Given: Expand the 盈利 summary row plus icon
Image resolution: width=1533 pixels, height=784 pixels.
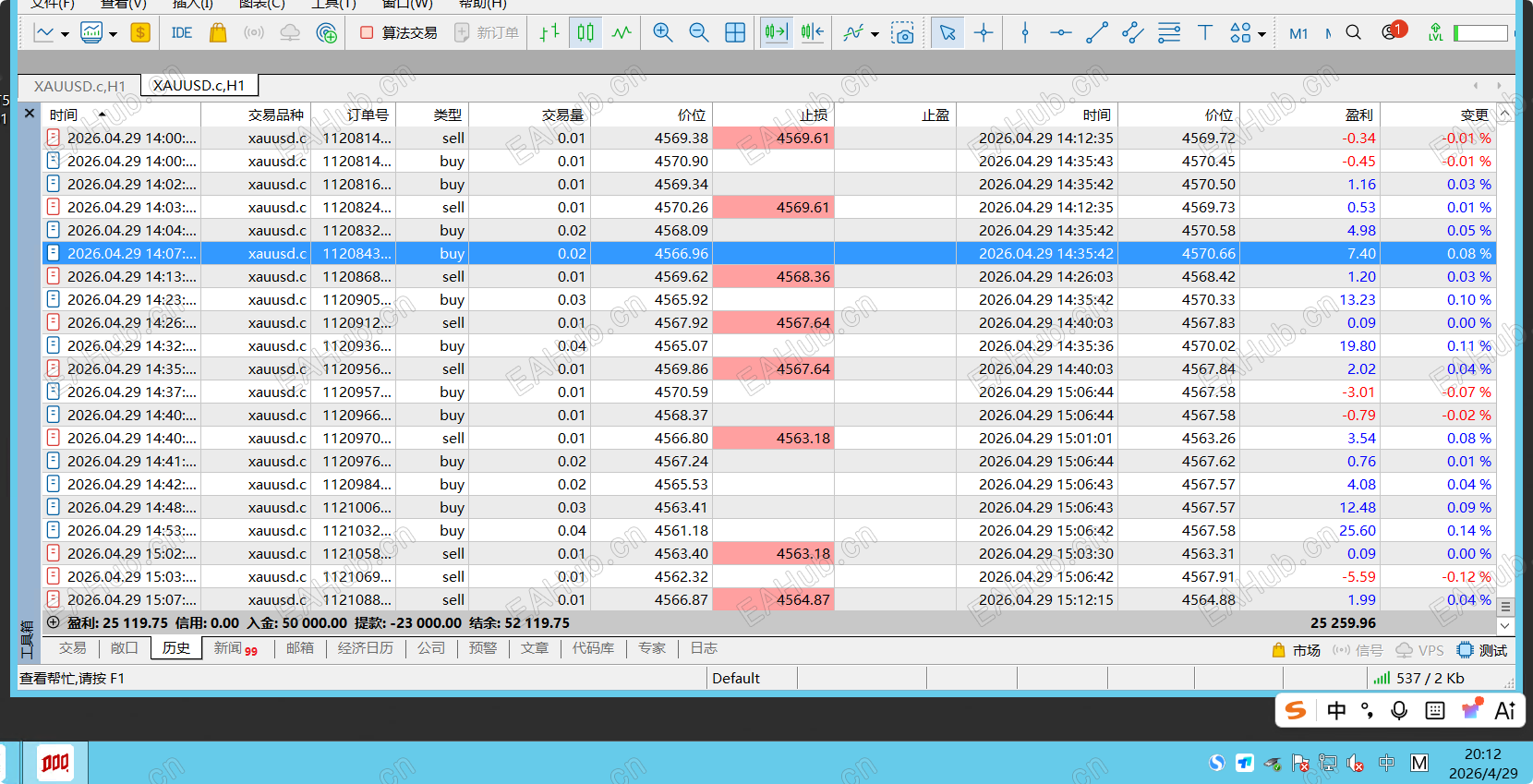Looking at the screenshot, I should coord(53,622).
